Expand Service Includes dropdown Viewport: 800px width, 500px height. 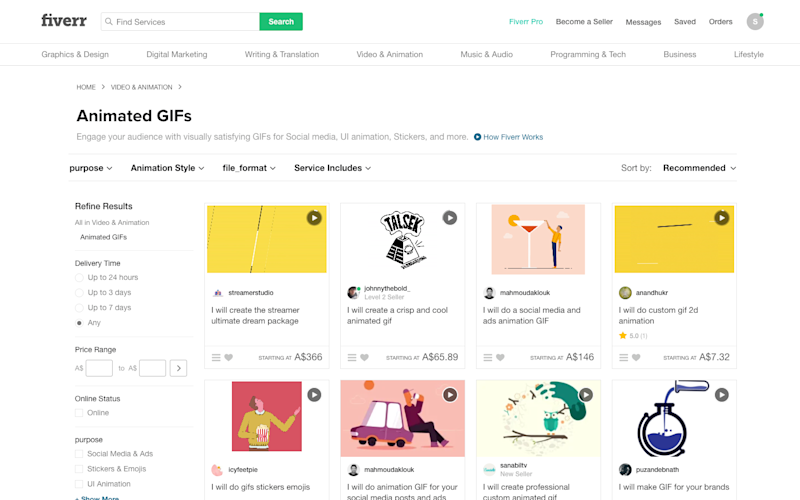pyautogui.click(x=333, y=168)
